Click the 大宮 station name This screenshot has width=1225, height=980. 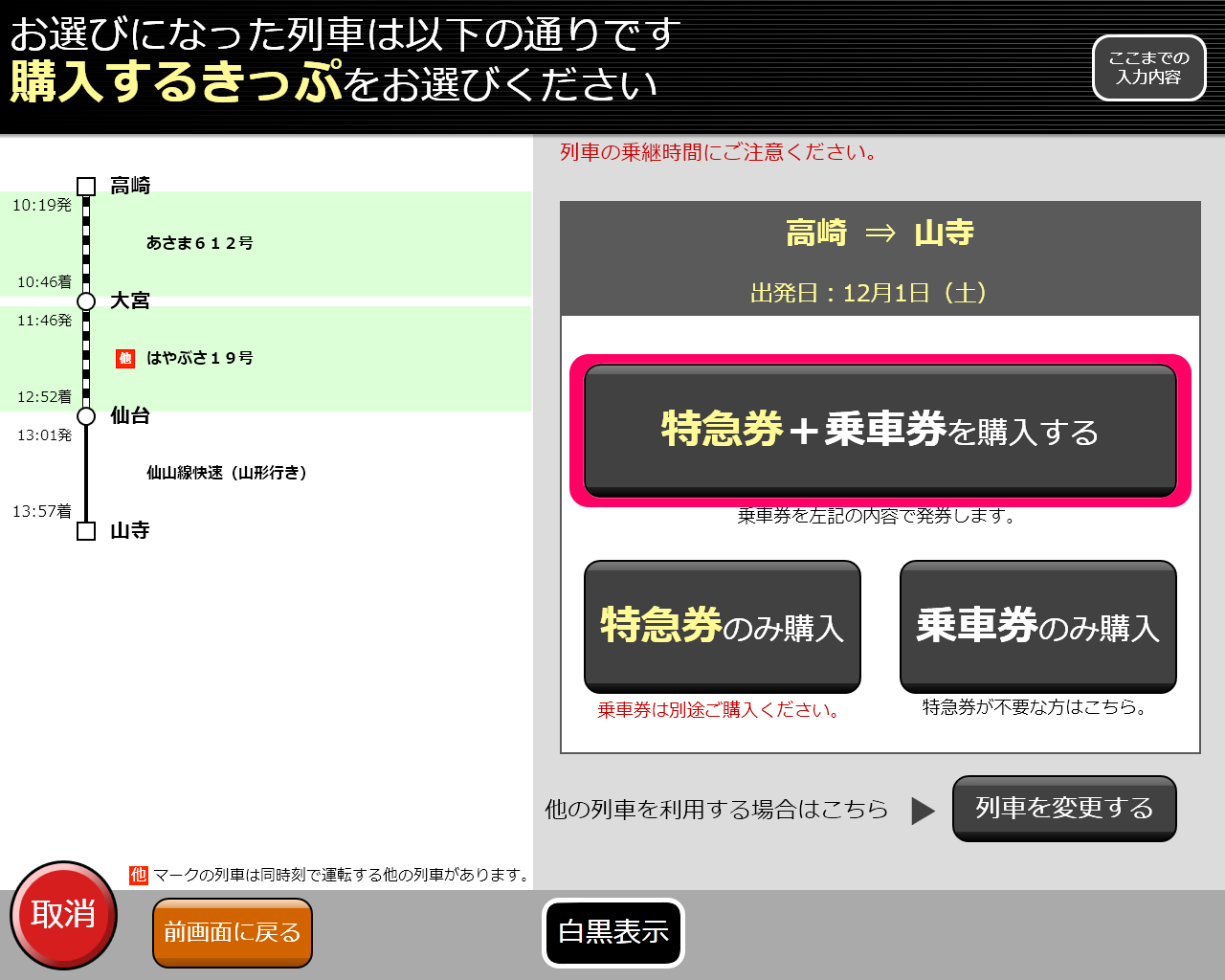click(x=130, y=301)
